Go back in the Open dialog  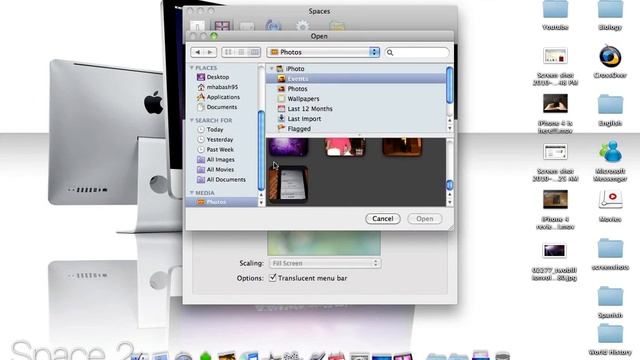[x=198, y=52]
